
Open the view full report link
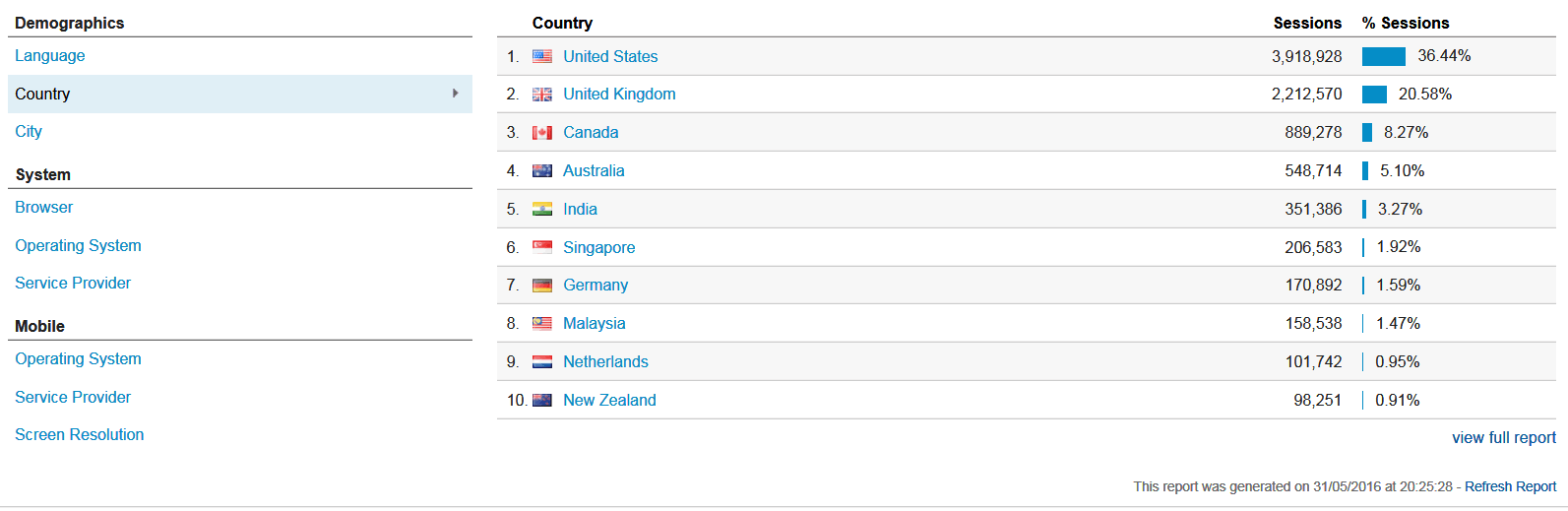1503,438
